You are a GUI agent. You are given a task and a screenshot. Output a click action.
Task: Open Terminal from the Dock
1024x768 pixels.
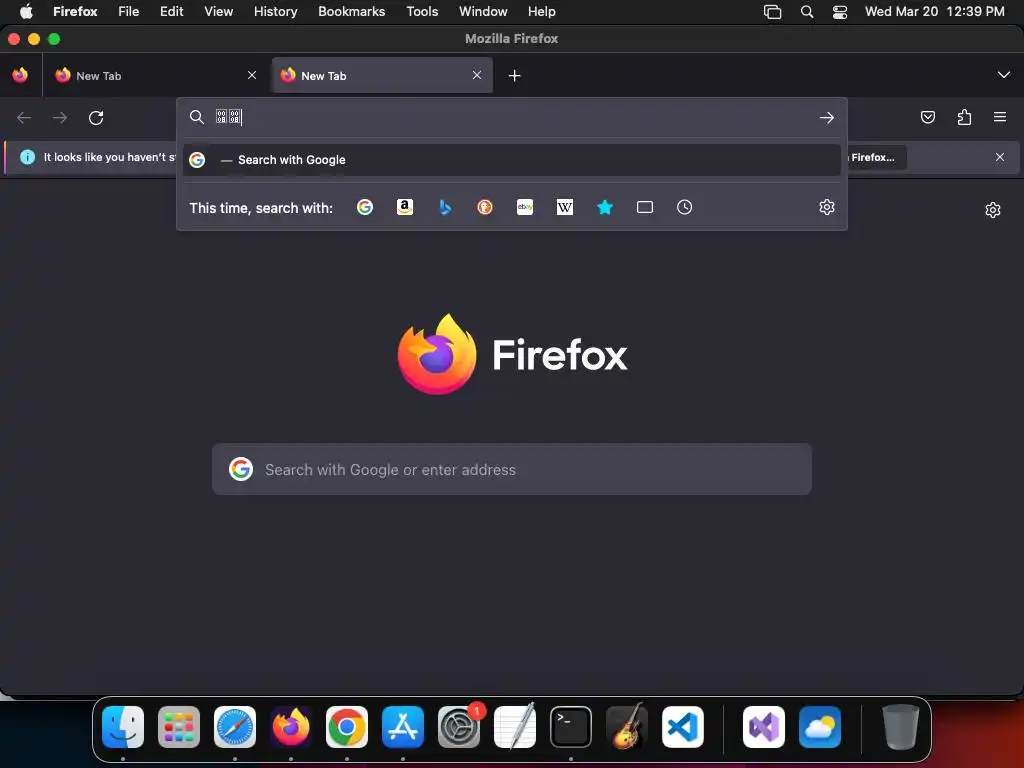click(571, 727)
